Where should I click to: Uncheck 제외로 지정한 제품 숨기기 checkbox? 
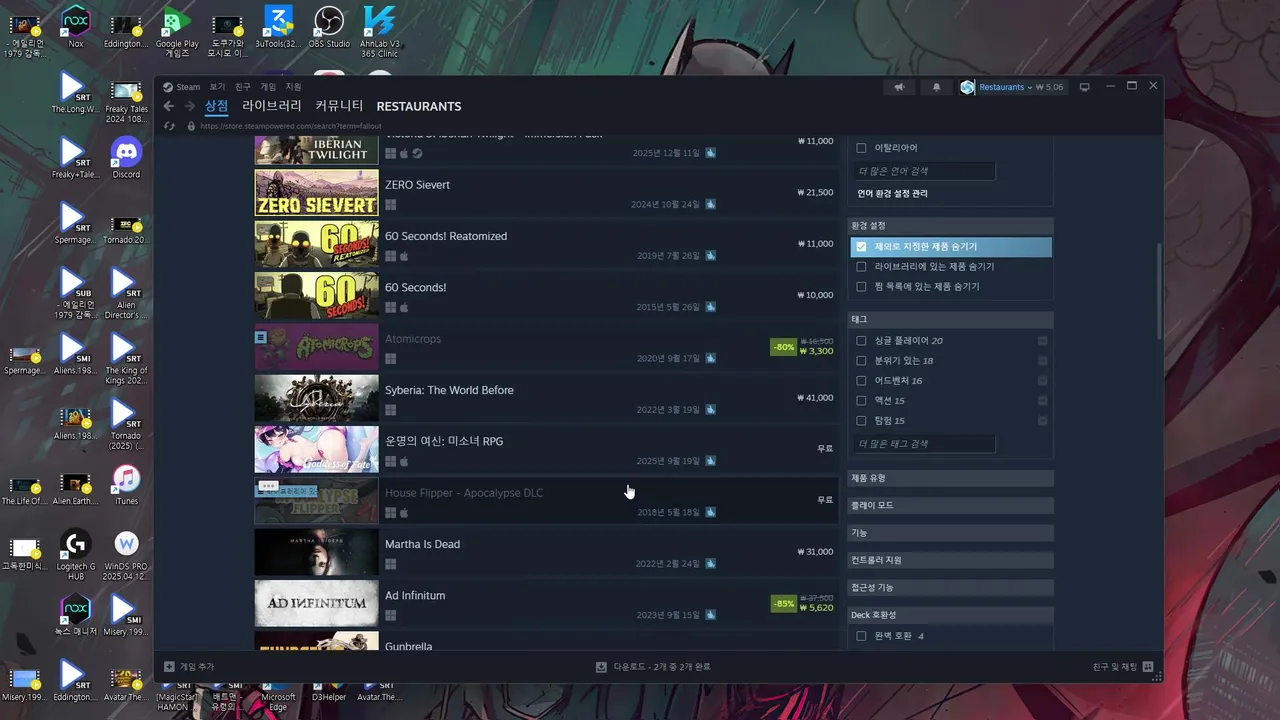861,246
